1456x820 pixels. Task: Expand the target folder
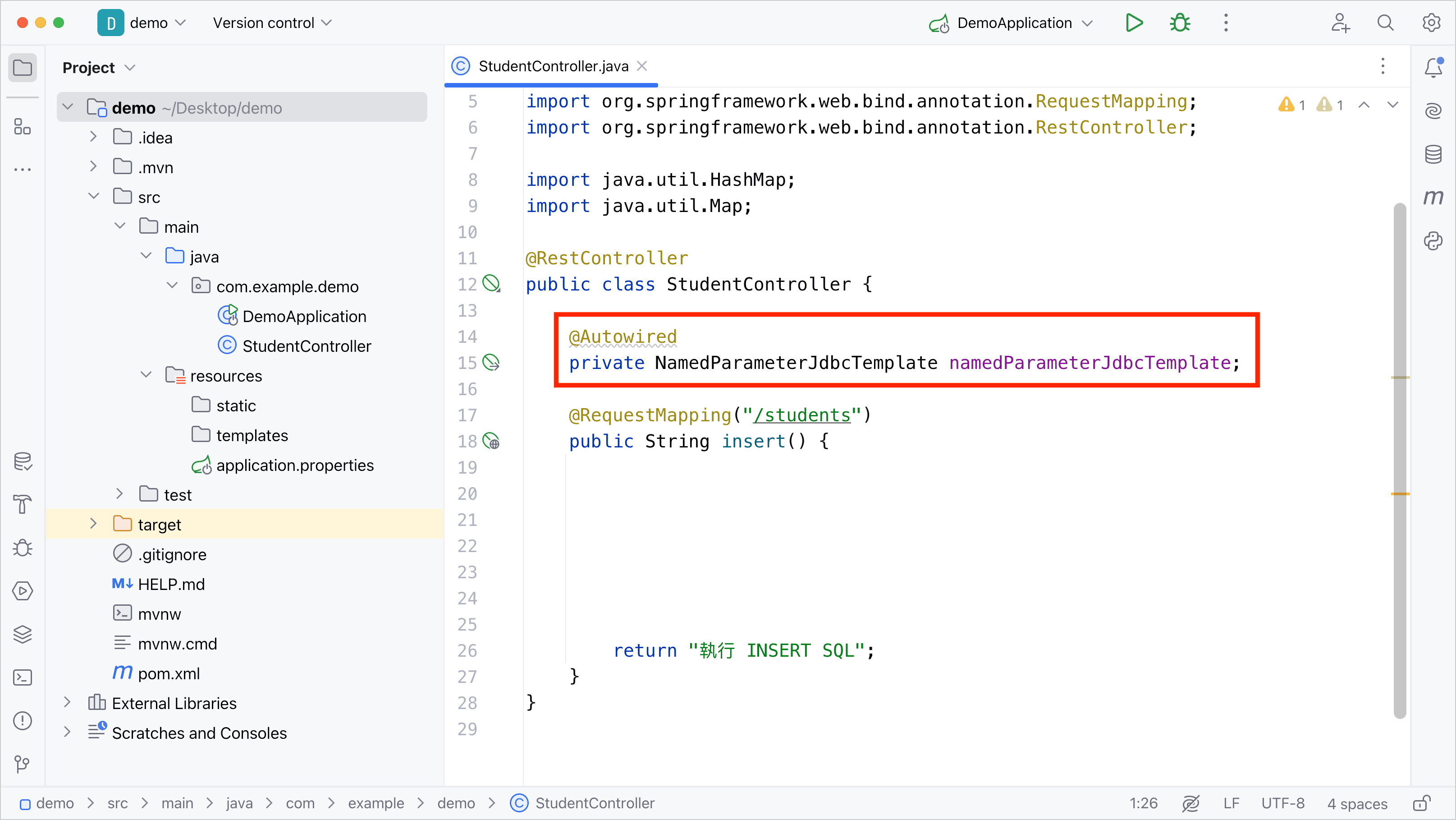click(94, 524)
